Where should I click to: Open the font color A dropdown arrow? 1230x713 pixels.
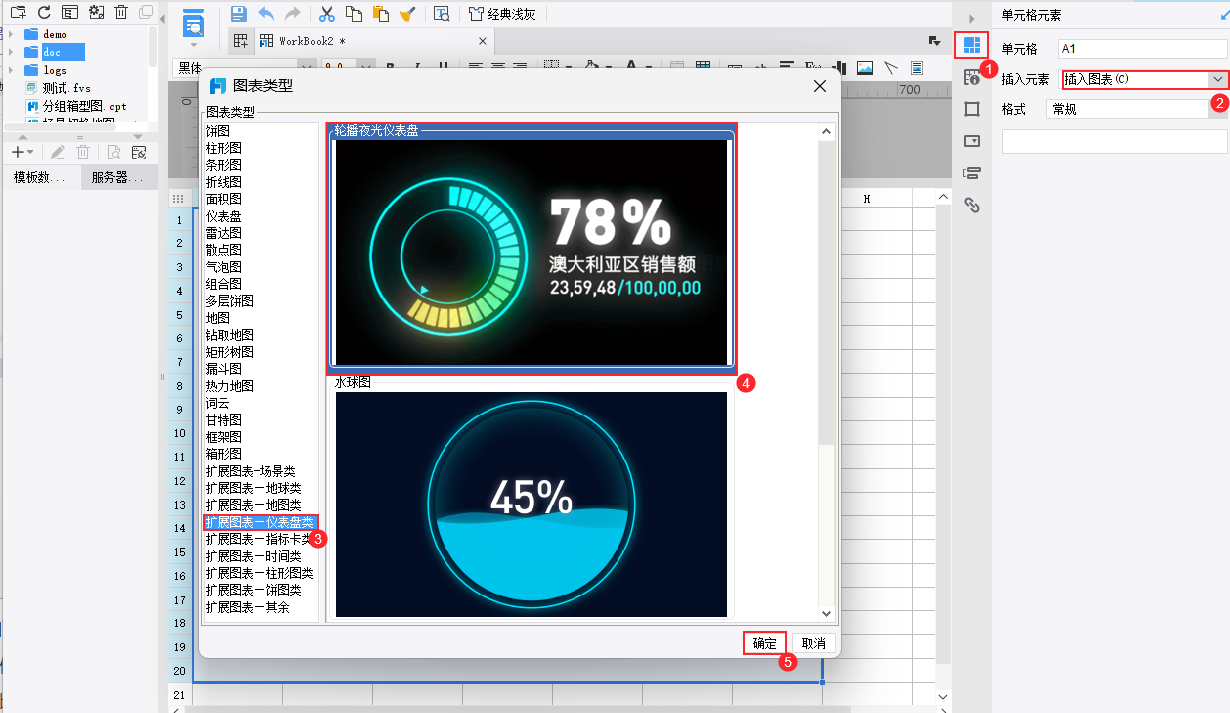point(651,68)
